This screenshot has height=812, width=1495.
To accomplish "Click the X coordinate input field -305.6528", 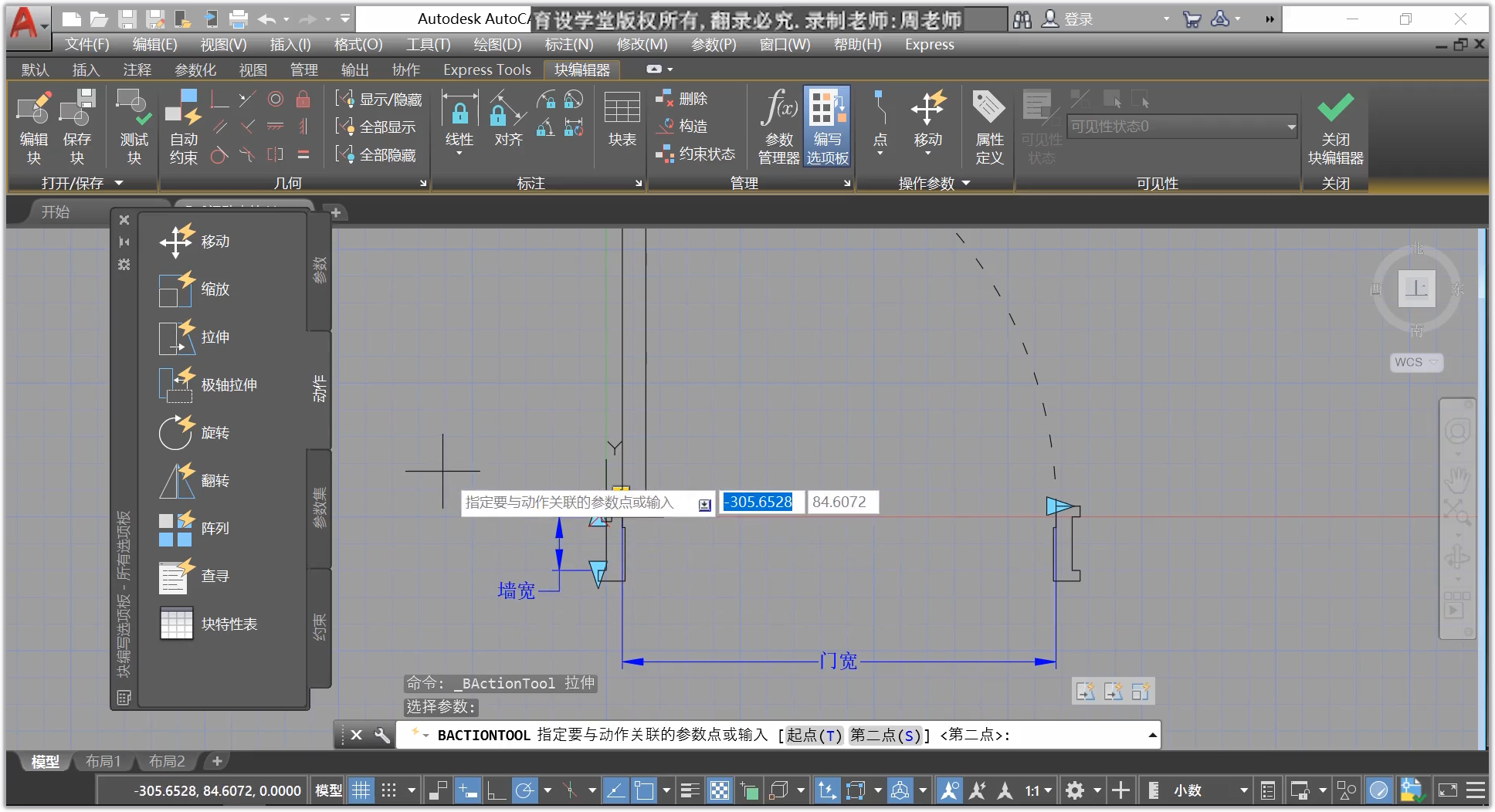I will [x=761, y=502].
